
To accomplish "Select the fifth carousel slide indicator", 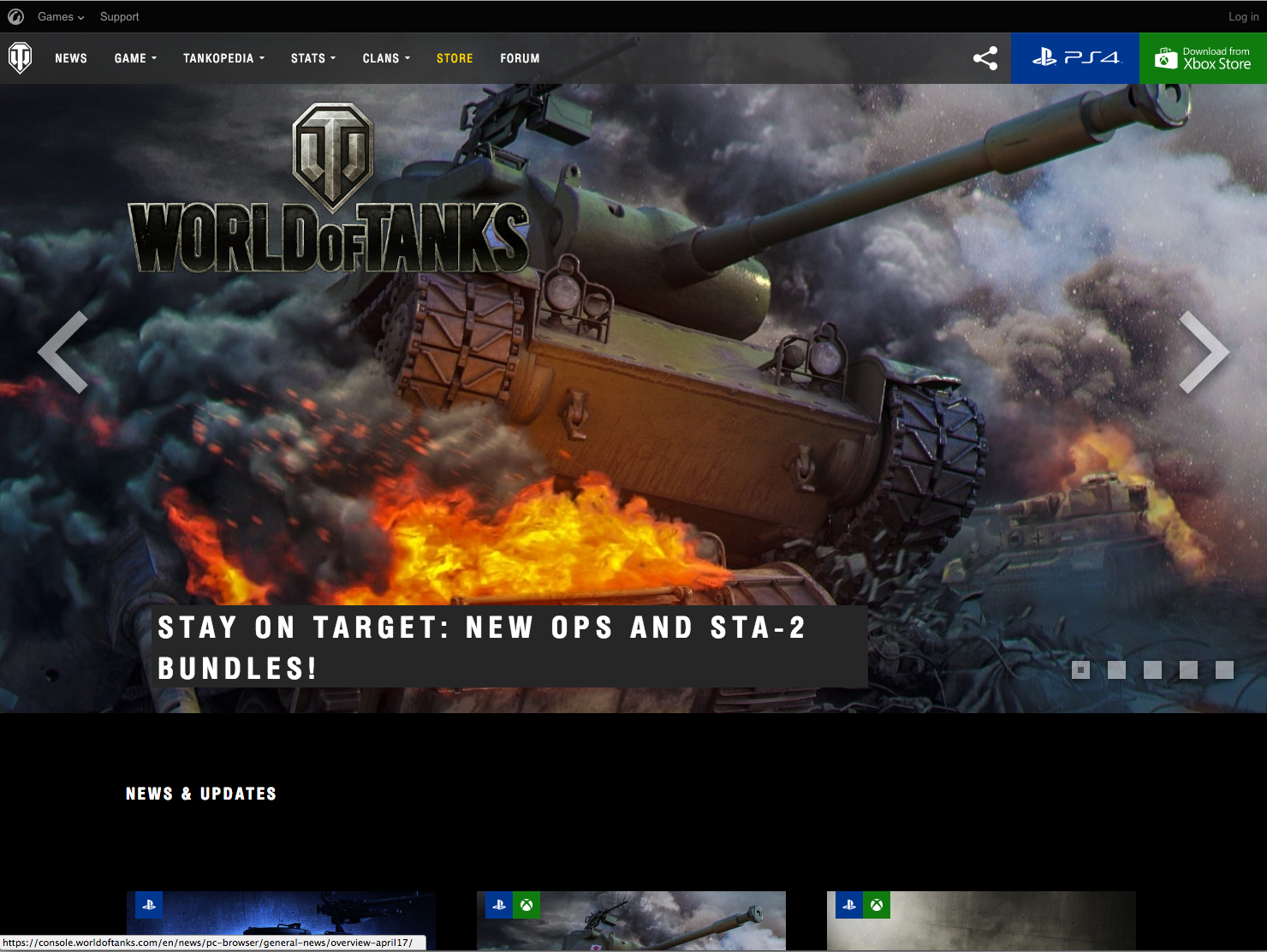I will (1225, 669).
